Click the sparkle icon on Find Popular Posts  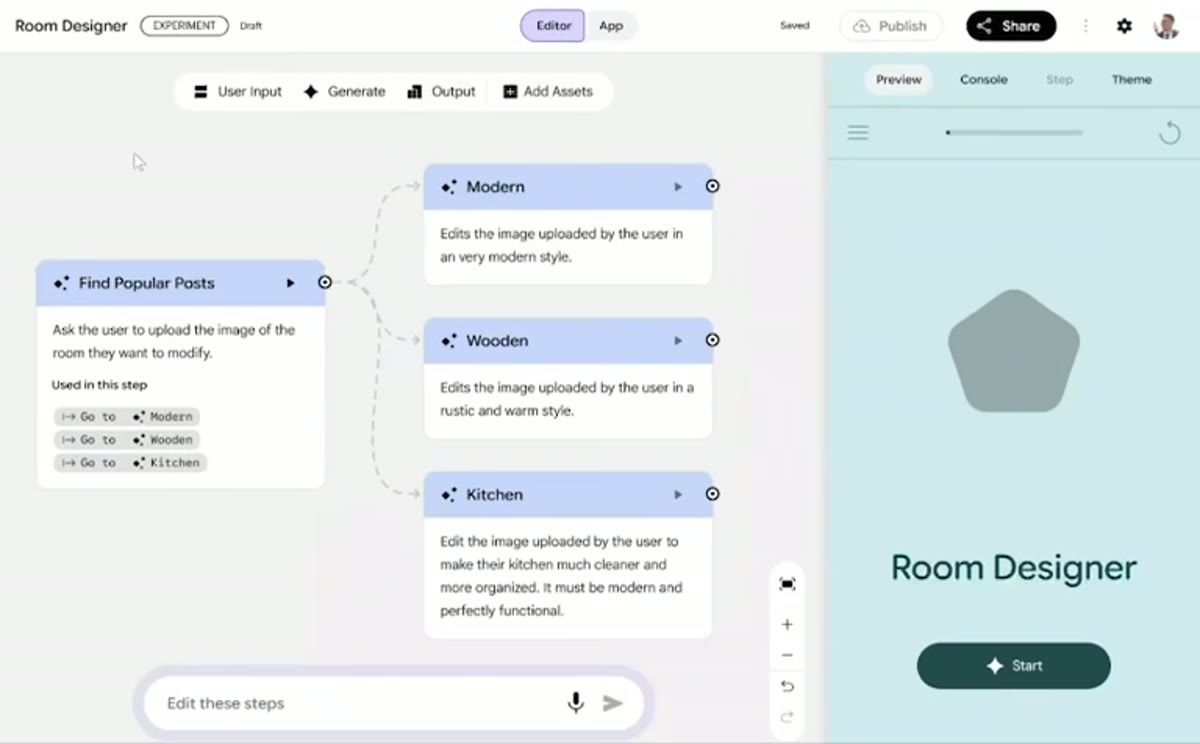click(62, 284)
